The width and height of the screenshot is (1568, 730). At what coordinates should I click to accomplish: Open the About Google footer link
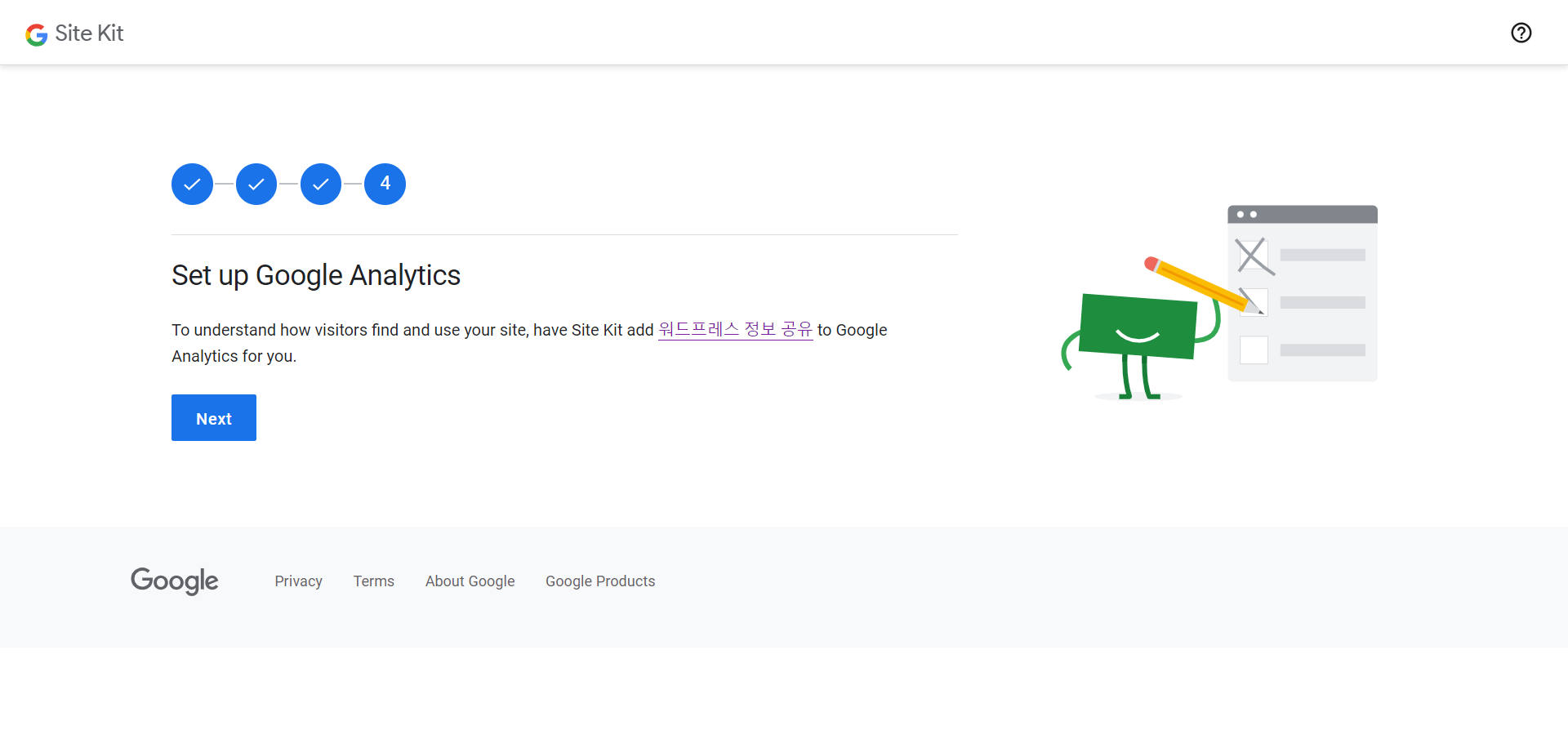[x=470, y=581]
